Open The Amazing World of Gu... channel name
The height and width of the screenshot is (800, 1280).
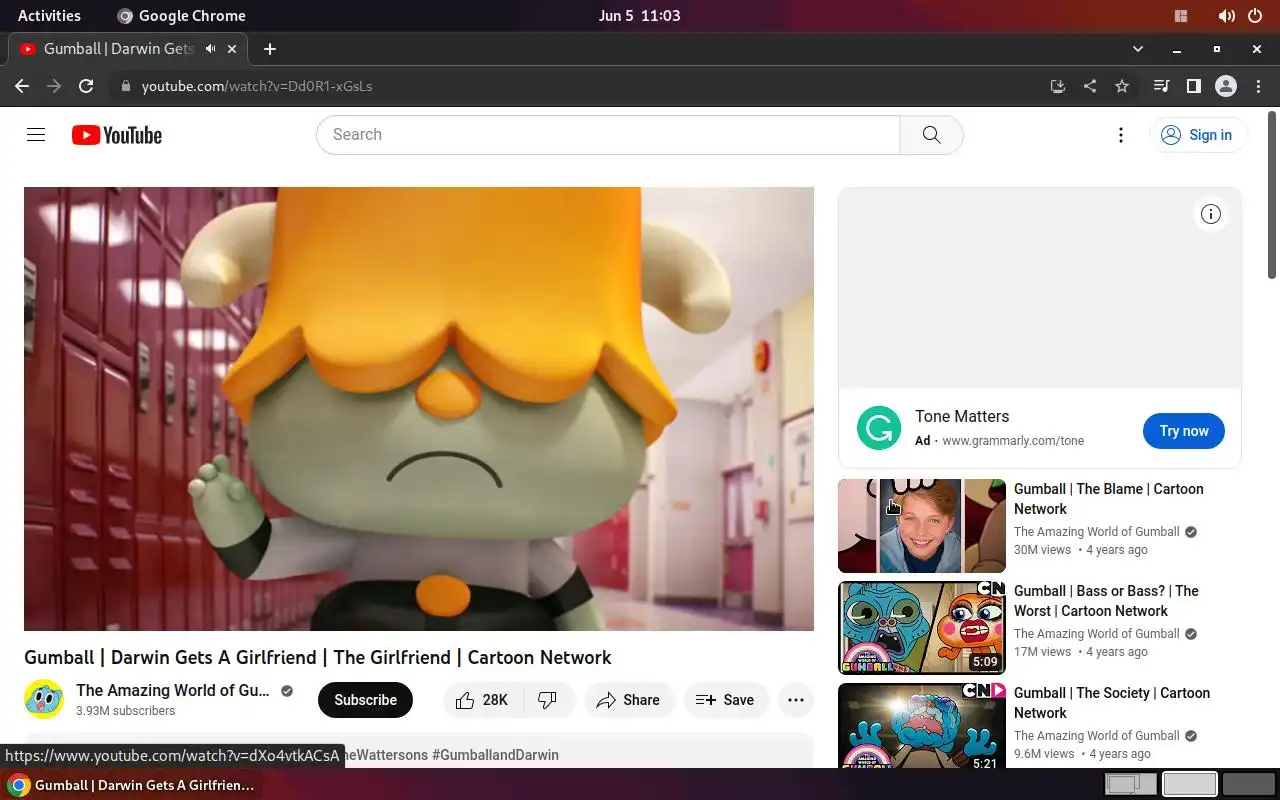[x=173, y=690]
